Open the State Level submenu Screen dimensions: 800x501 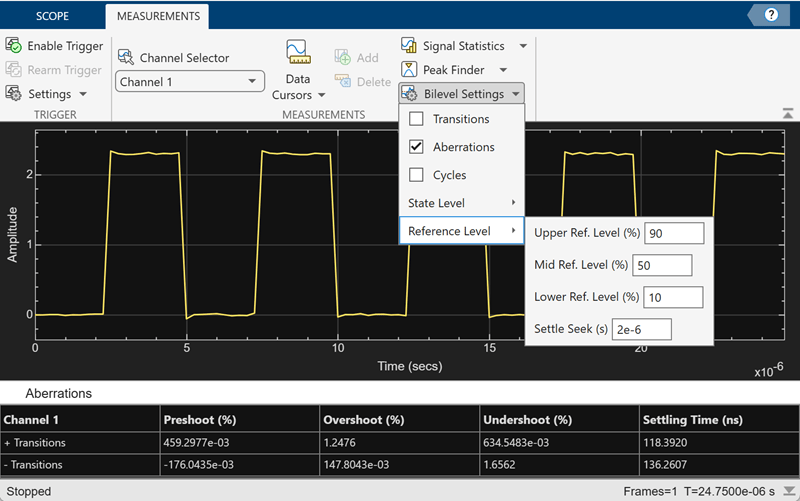coord(461,203)
